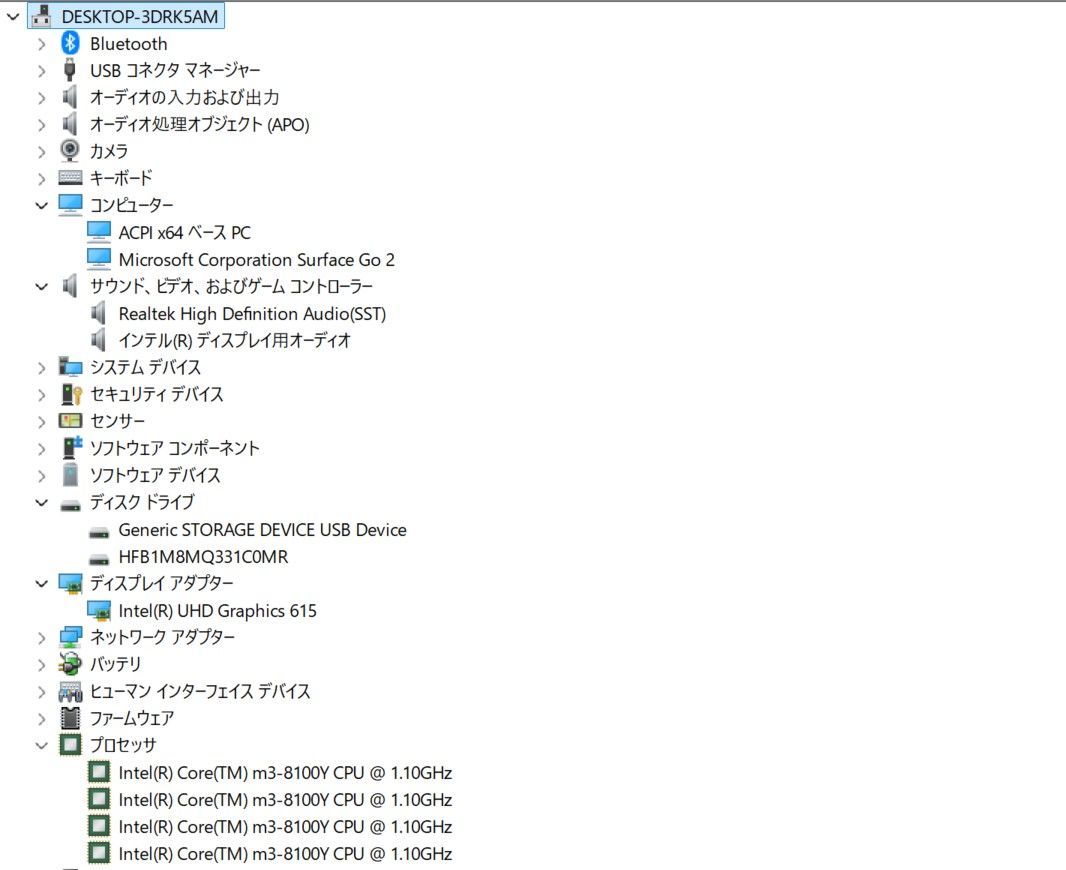Expand the ソフトウェア デバイス category arrow

point(41,476)
